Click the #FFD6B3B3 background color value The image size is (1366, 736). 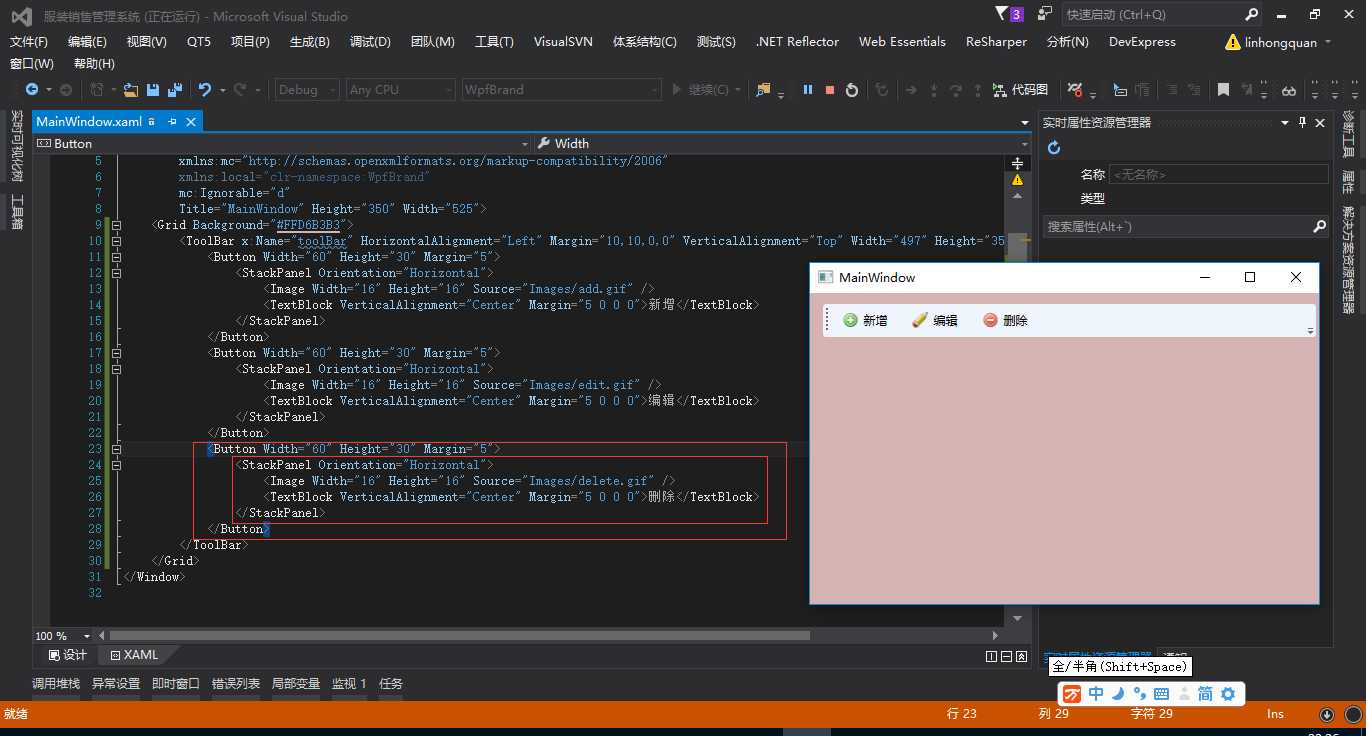[308, 225]
